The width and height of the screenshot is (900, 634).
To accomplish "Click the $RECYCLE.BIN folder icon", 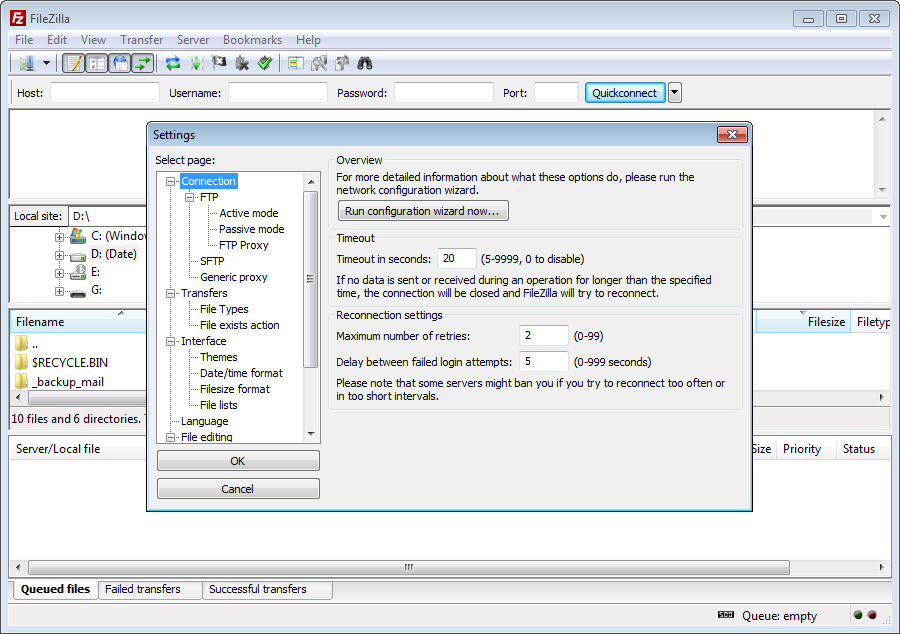I will [21, 362].
